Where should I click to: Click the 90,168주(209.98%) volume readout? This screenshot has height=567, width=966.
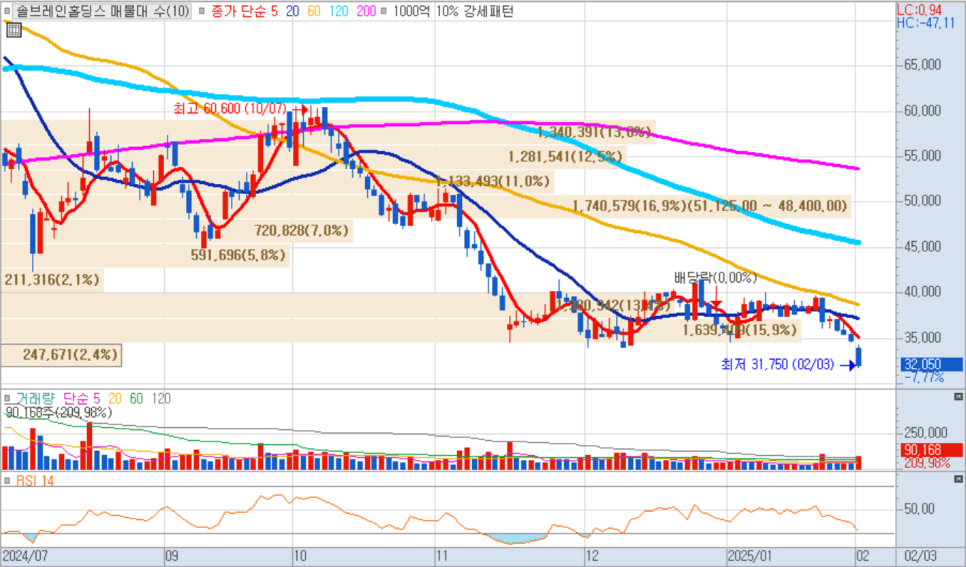[x=59, y=412]
